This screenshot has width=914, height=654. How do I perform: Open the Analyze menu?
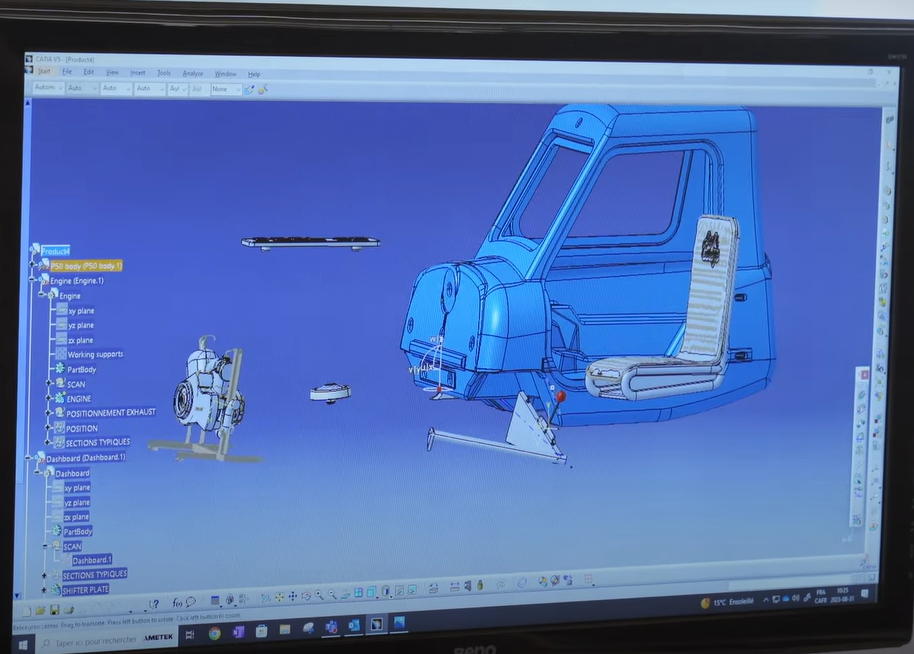click(x=193, y=74)
